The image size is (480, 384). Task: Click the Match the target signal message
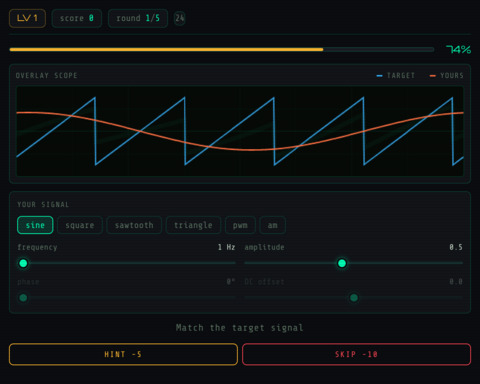(240, 328)
